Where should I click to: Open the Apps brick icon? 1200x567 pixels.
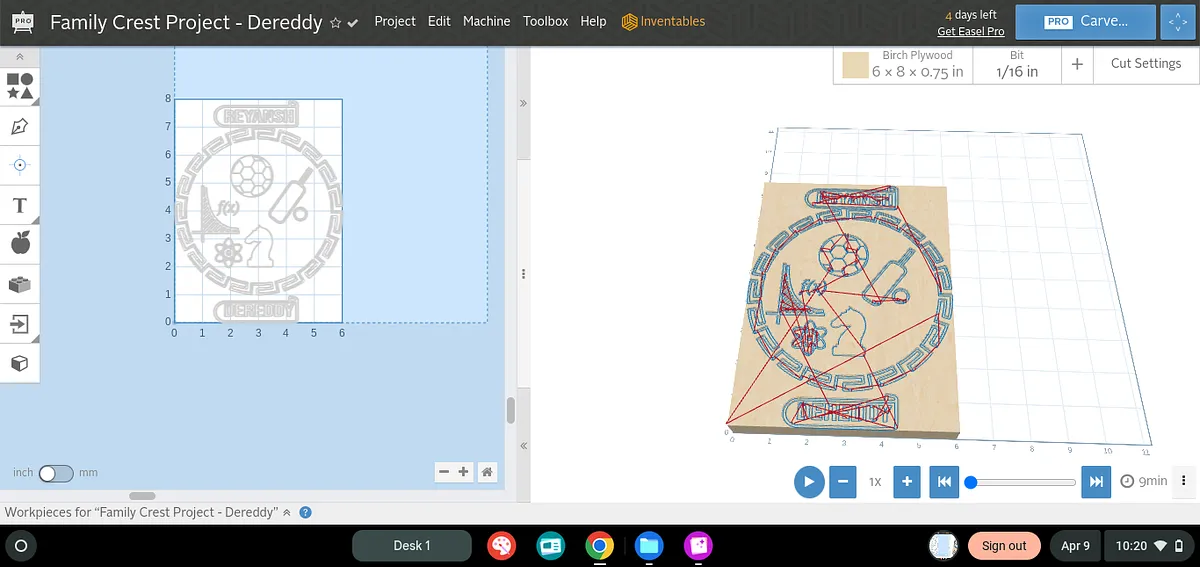(20, 285)
